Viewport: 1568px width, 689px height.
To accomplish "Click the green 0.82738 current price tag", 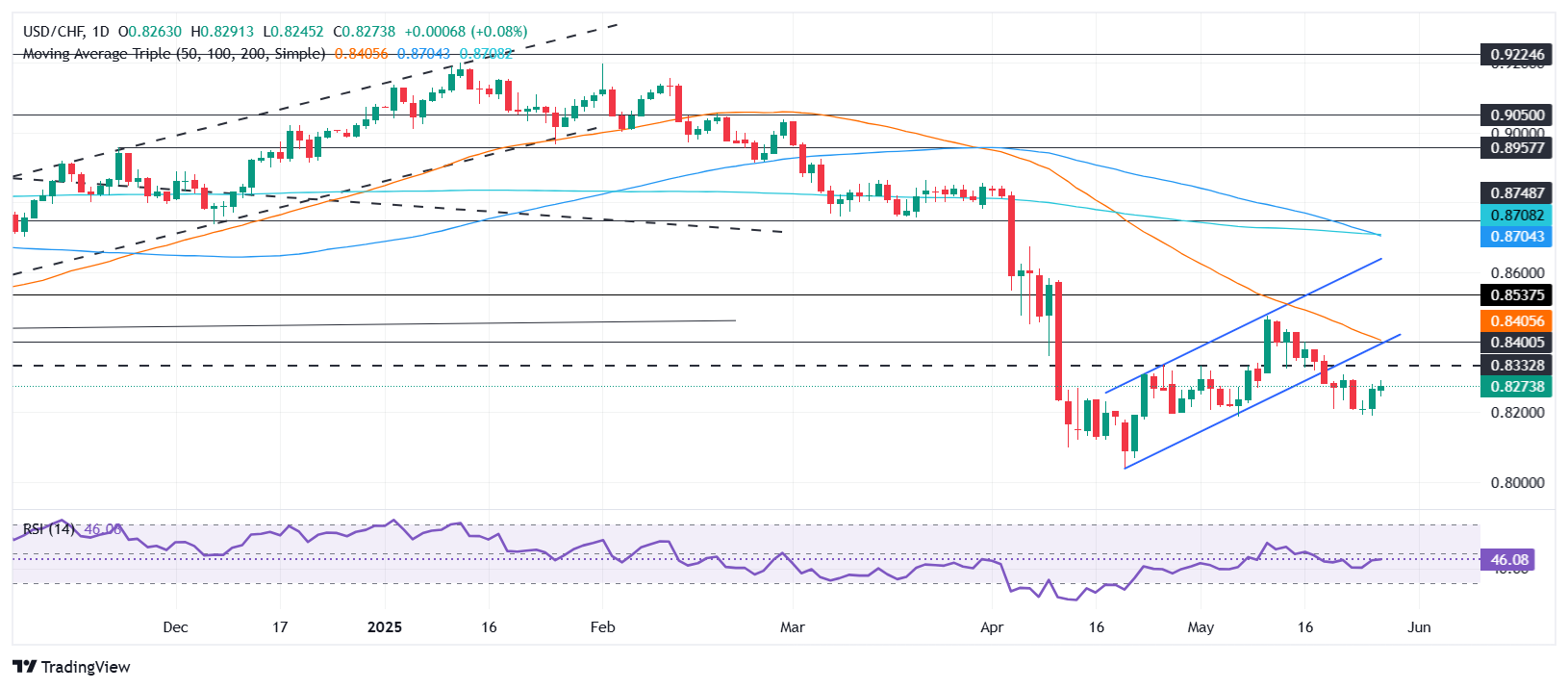I will [1517, 387].
